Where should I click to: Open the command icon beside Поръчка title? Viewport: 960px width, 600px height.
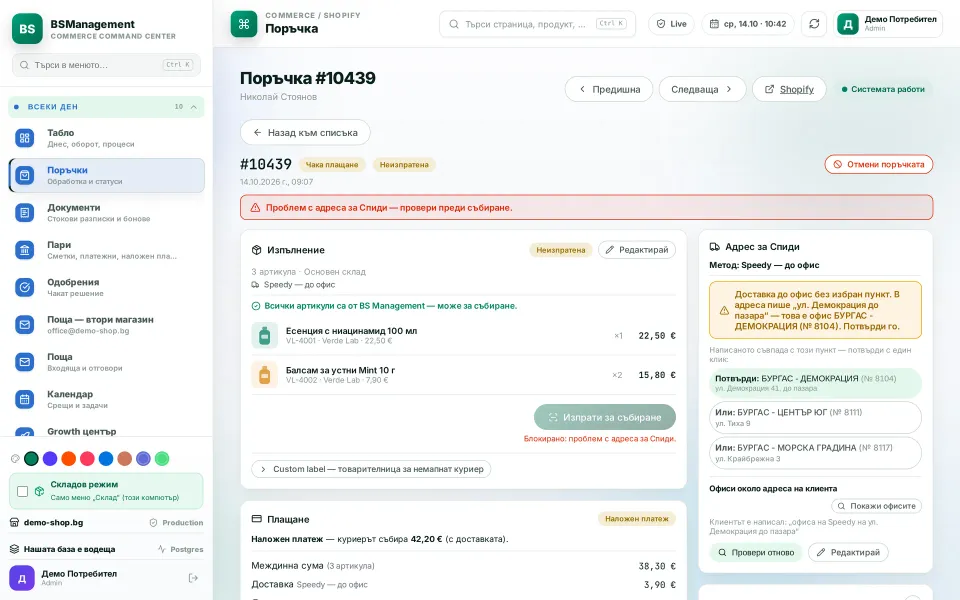point(244,24)
